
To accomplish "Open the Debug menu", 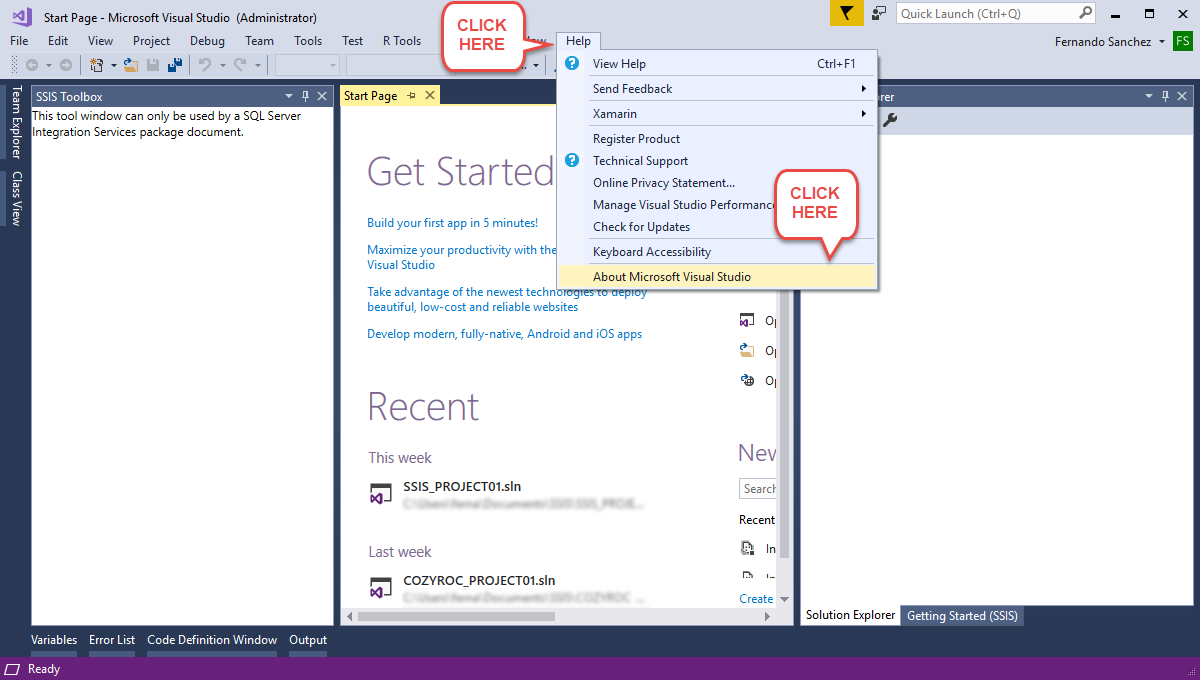I will 207,41.
